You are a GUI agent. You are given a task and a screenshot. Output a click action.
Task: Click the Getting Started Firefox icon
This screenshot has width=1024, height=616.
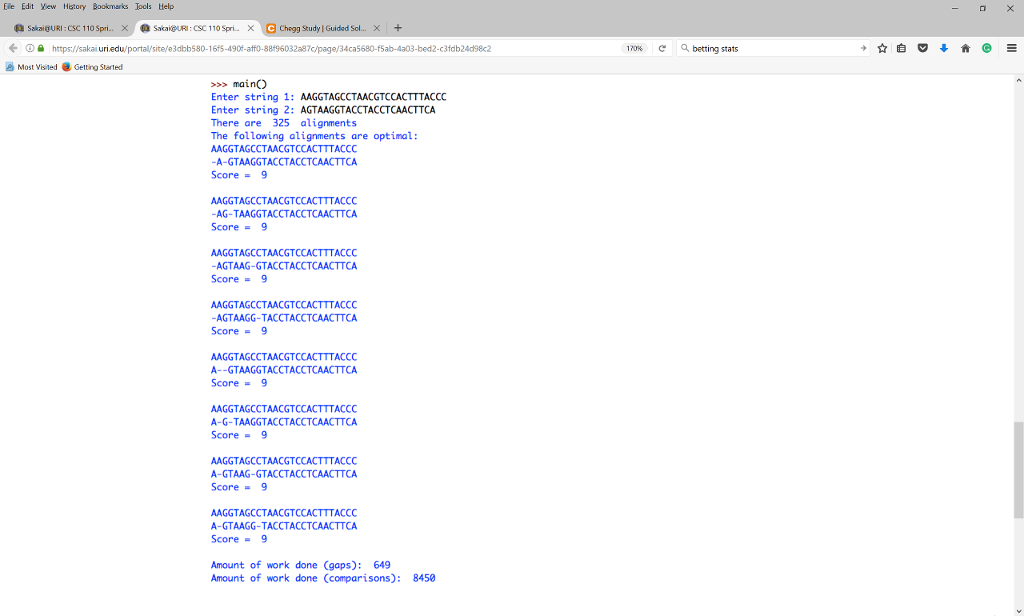(66, 66)
